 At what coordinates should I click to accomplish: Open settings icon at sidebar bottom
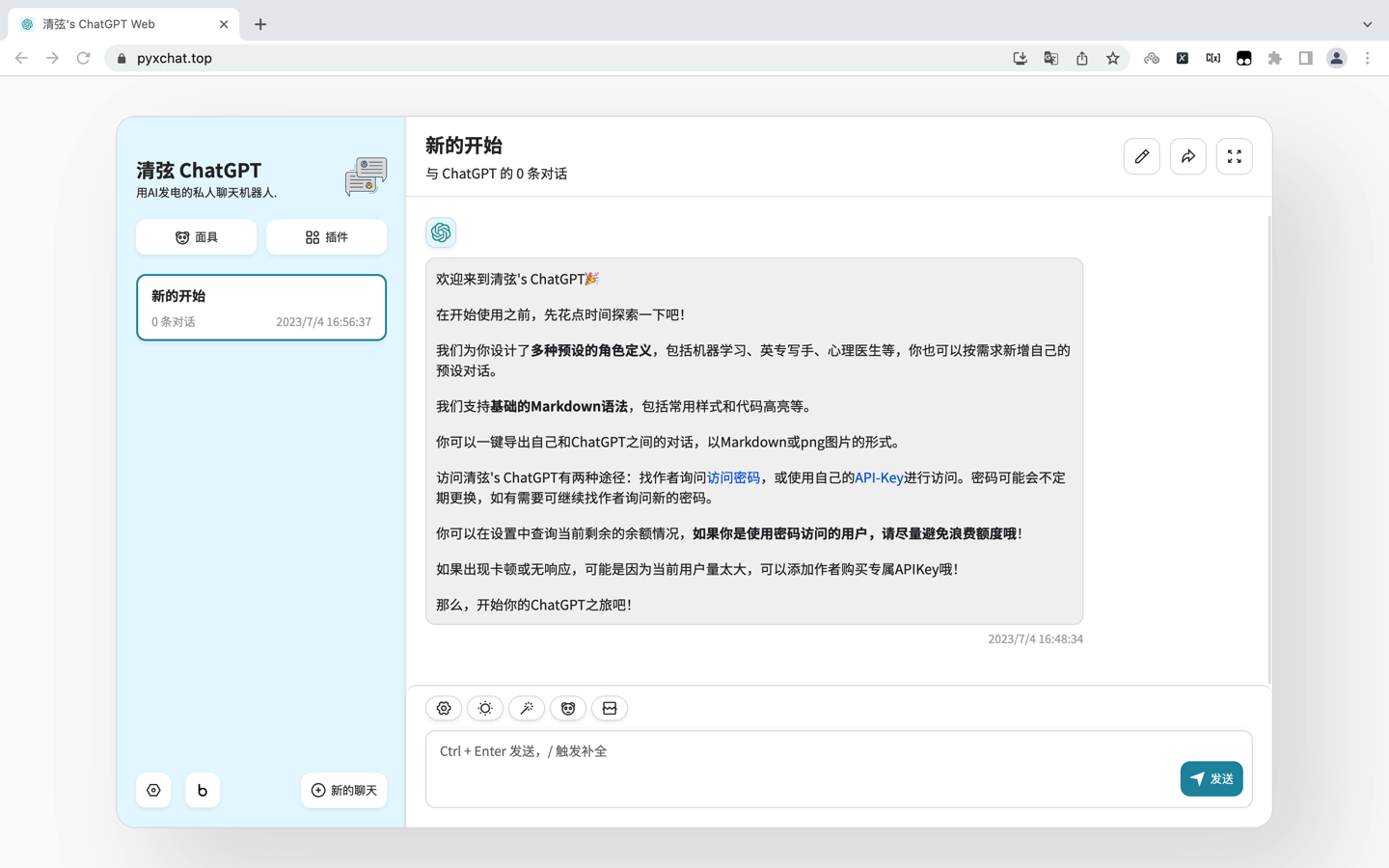[x=153, y=791]
